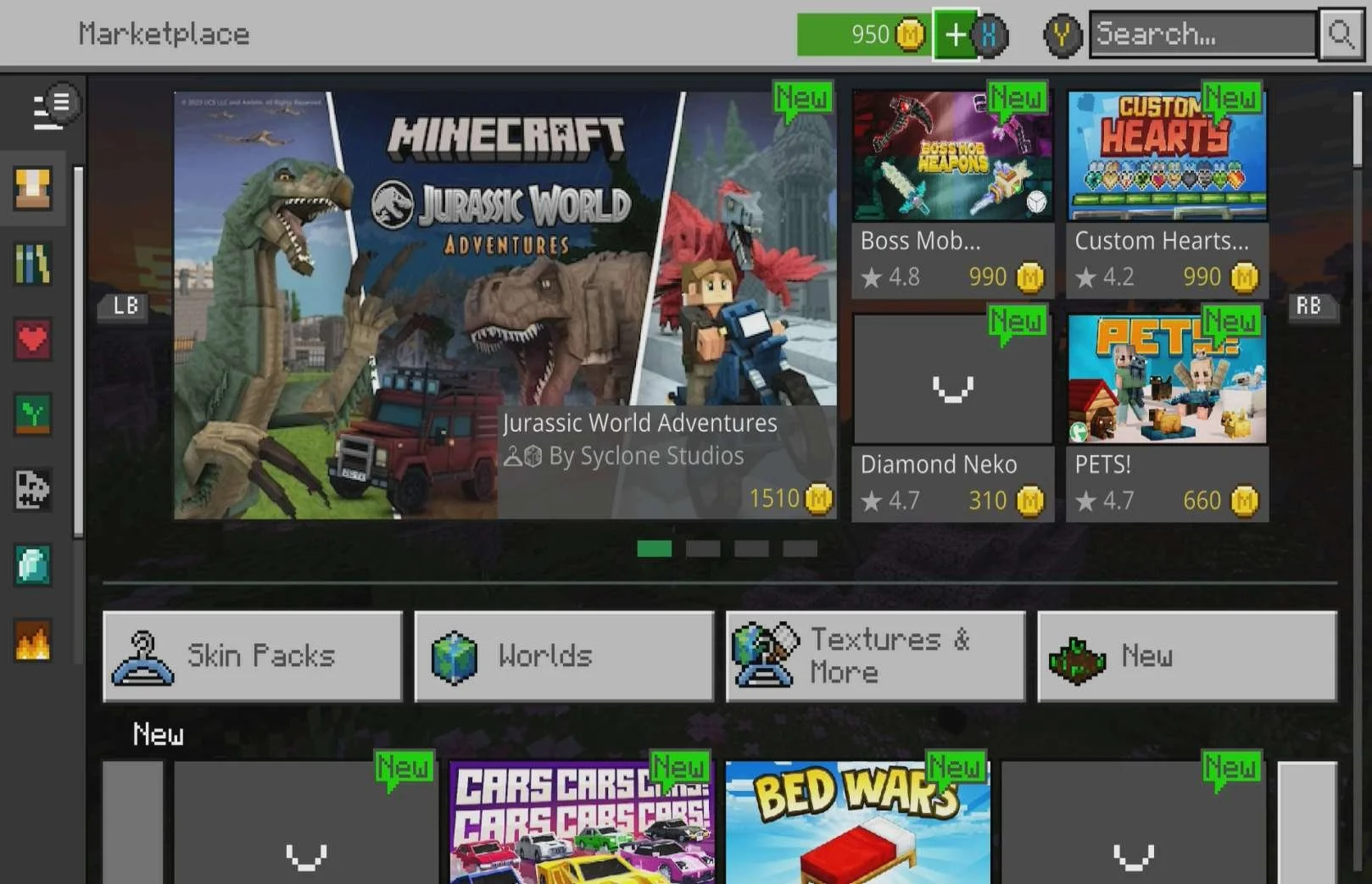Click the "310" coin price
The height and width of the screenshot is (884, 1372).
click(x=988, y=501)
